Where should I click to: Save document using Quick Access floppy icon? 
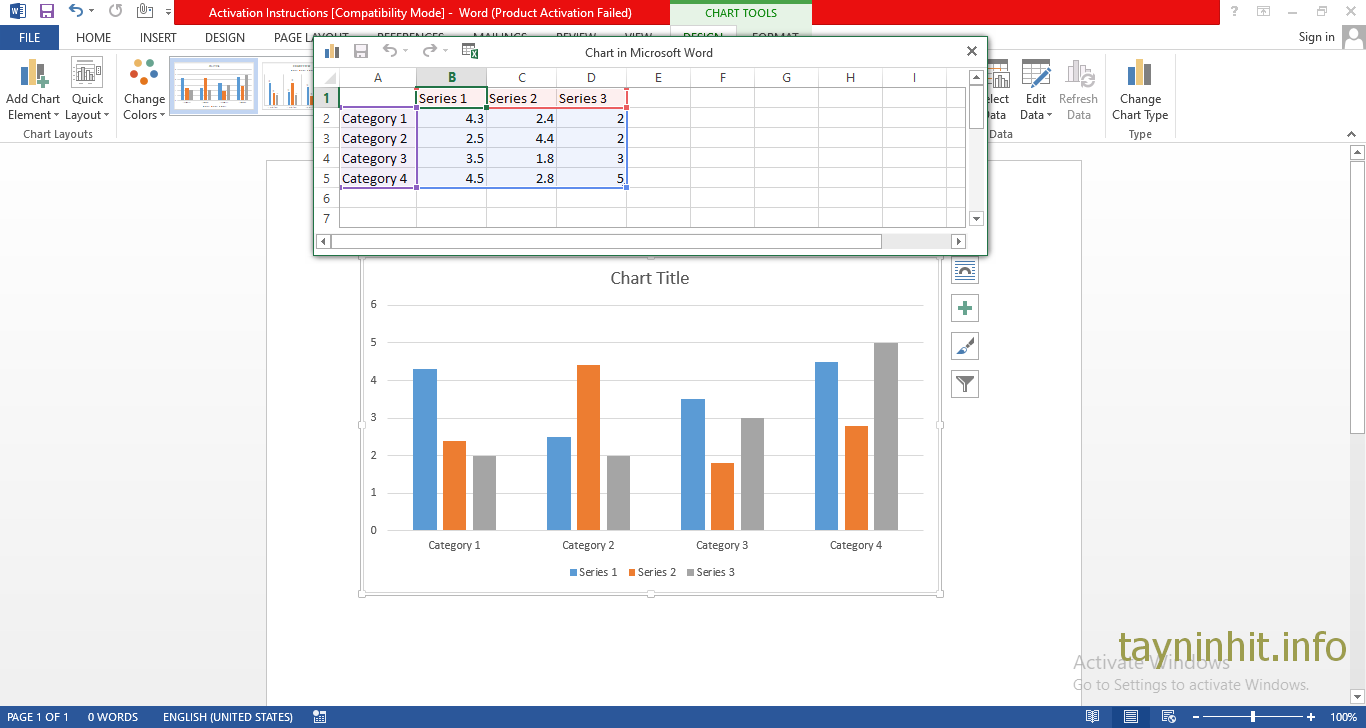tap(47, 11)
